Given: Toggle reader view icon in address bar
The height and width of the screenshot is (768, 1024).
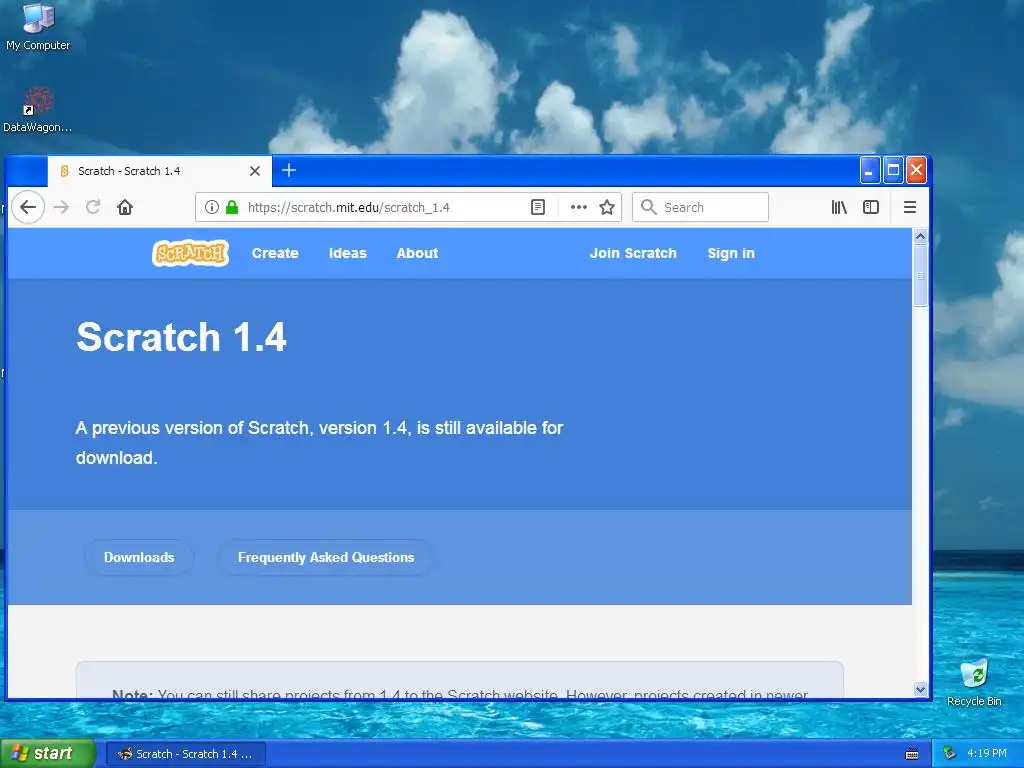Looking at the screenshot, I should (537, 208).
